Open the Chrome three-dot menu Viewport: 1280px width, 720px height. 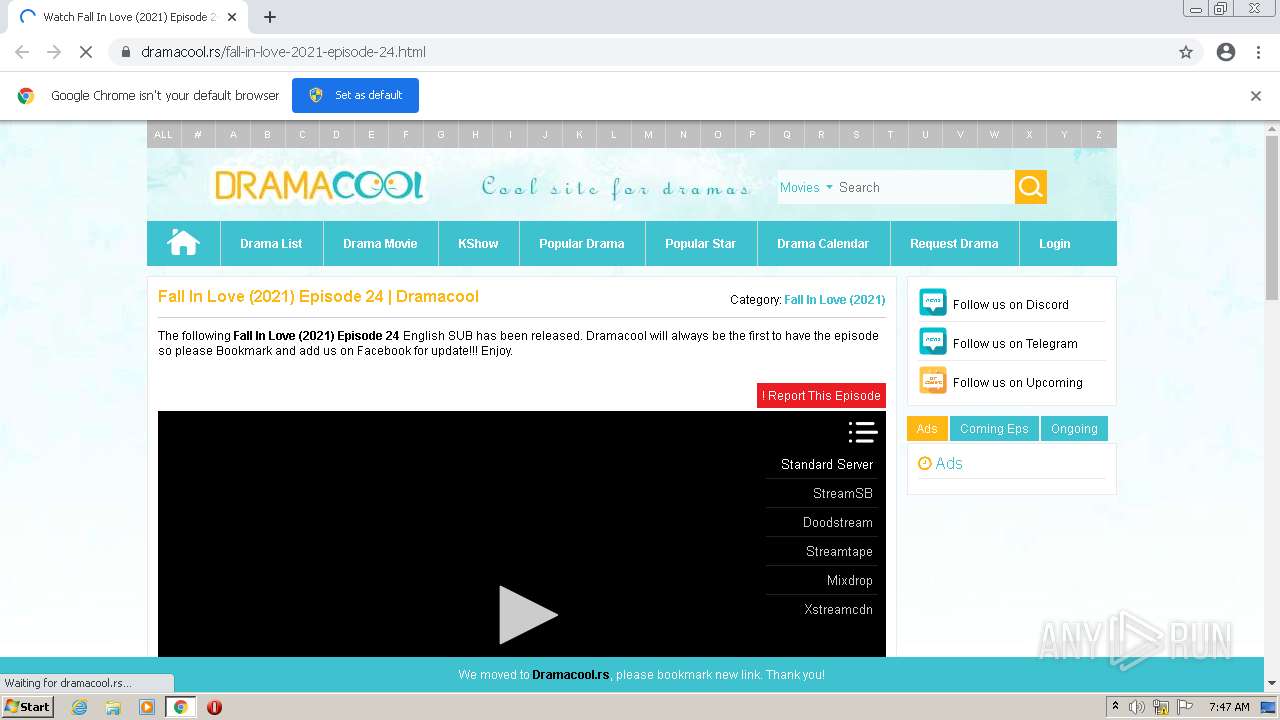pyautogui.click(x=1258, y=52)
